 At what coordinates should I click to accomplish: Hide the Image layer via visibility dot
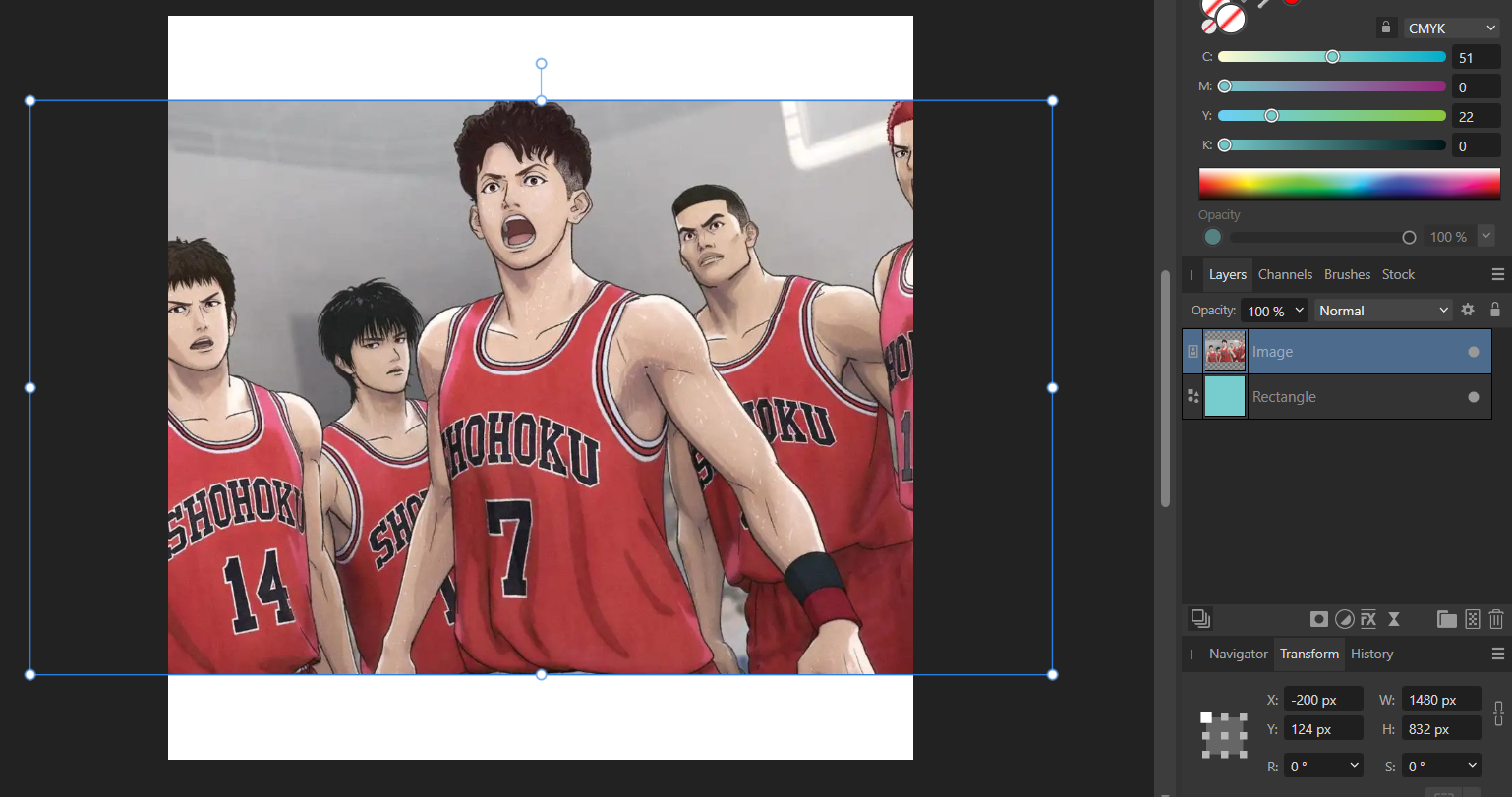point(1474,352)
